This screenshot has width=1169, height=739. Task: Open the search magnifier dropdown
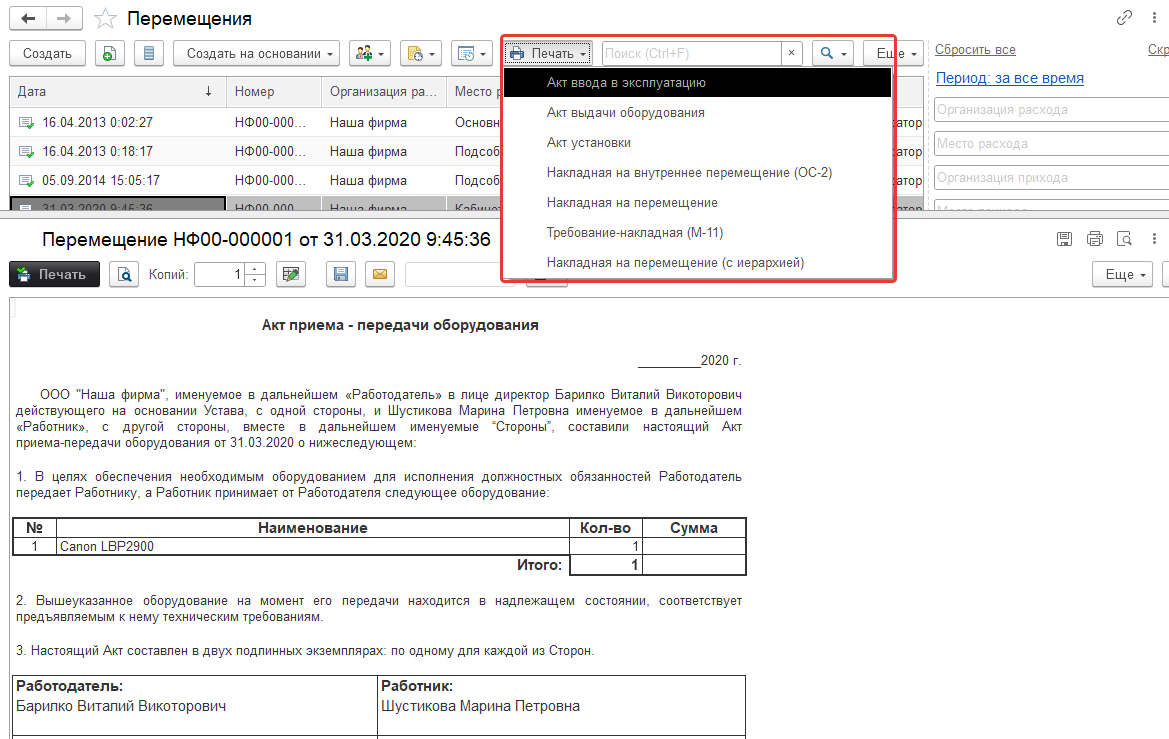click(x=832, y=53)
